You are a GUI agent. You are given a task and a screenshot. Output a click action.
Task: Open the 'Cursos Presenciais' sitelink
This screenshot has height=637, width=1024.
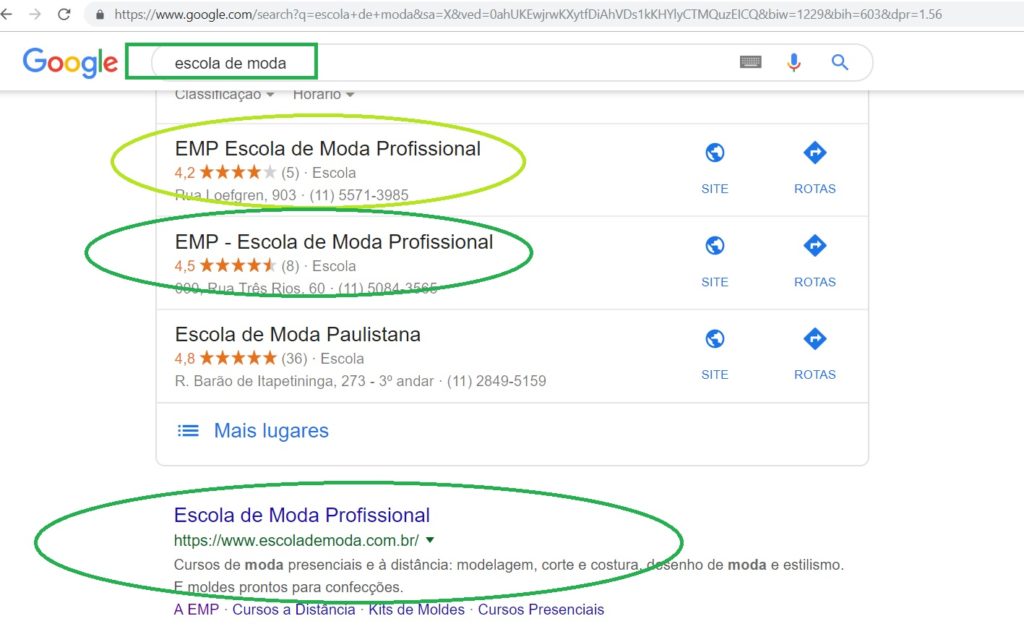(541, 610)
